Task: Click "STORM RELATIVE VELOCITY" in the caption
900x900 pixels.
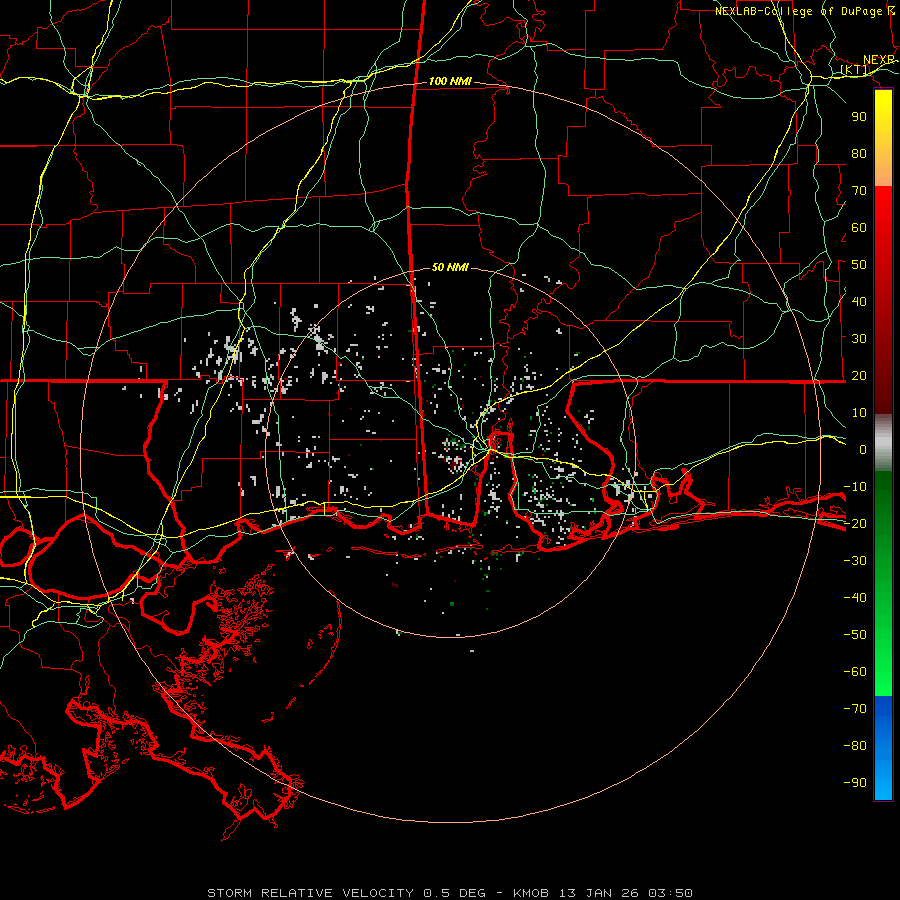Action: (310, 893)
